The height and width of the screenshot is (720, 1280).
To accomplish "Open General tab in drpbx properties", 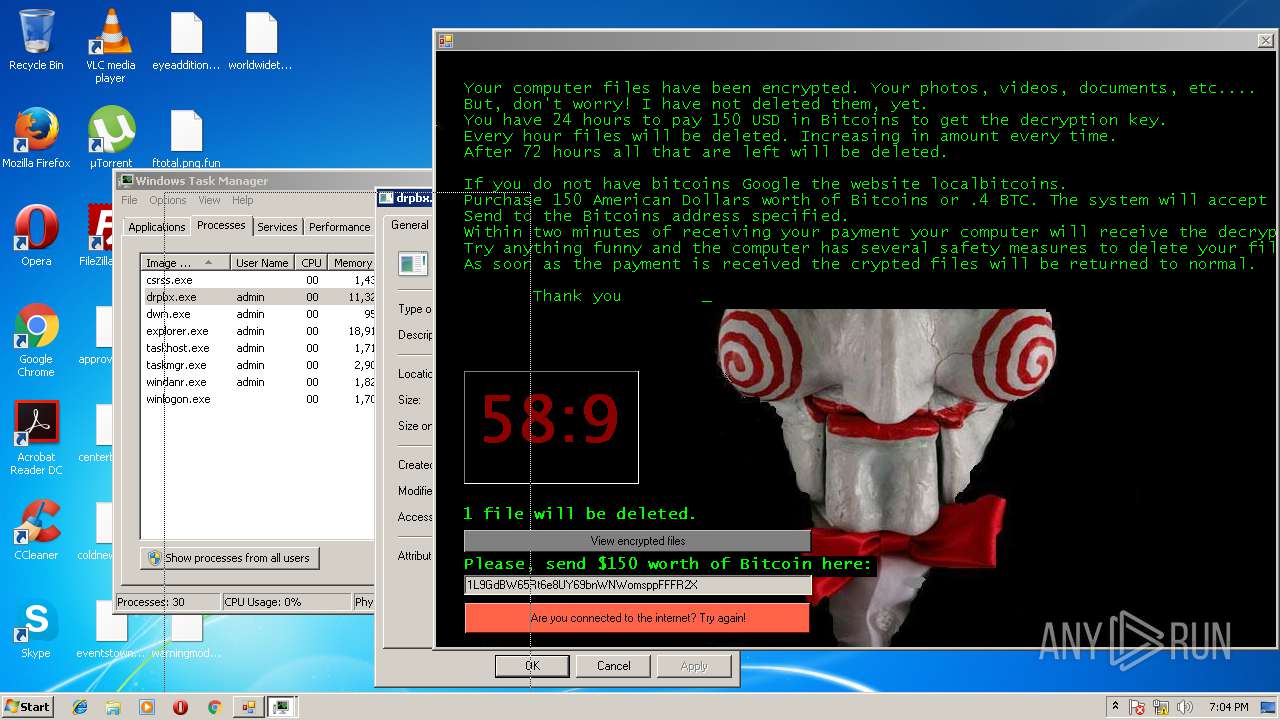I will pyautogui.click(x=409, y=225).
